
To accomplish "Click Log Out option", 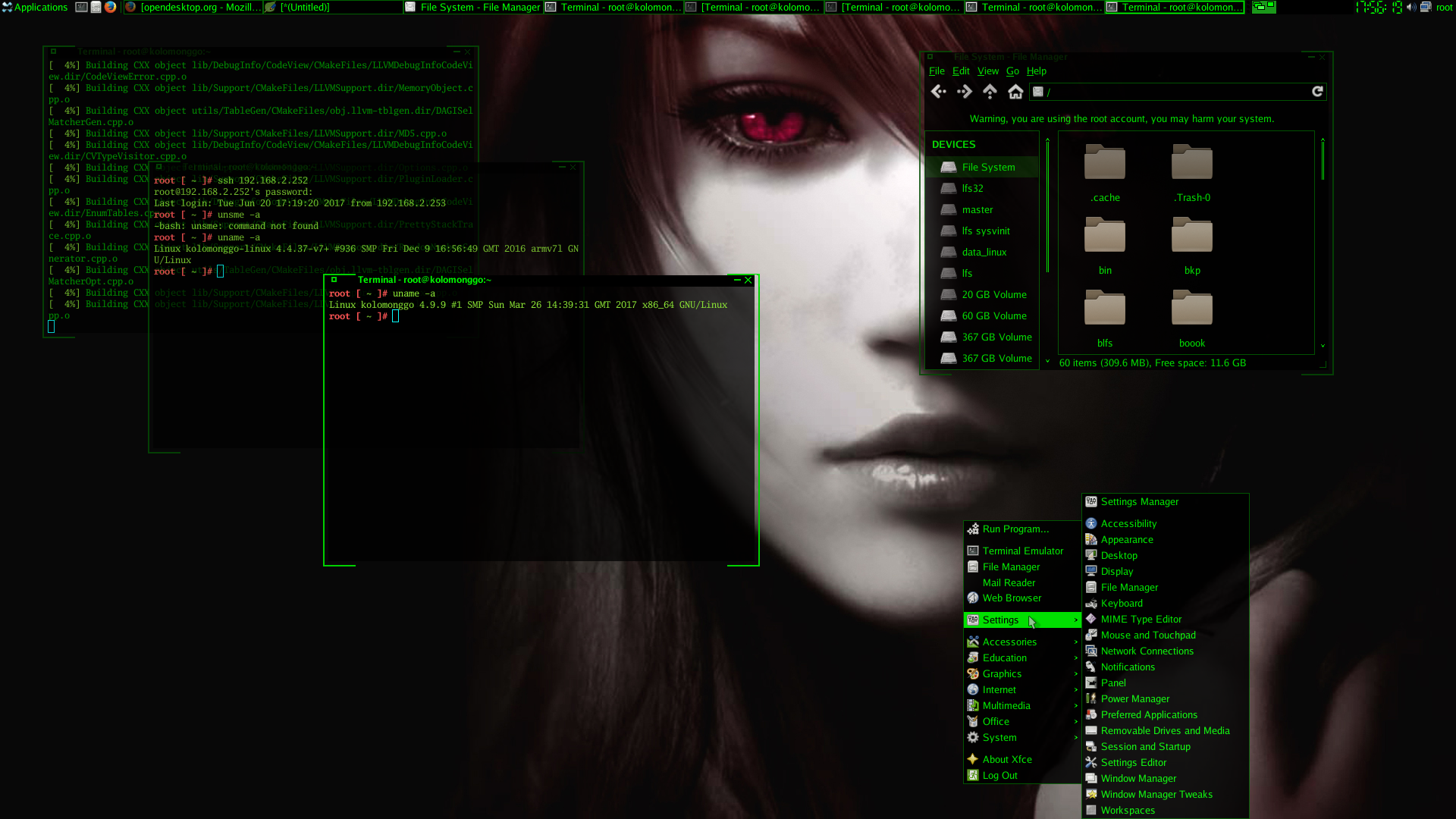I will pyautogui.click(x=1000, y=775).
